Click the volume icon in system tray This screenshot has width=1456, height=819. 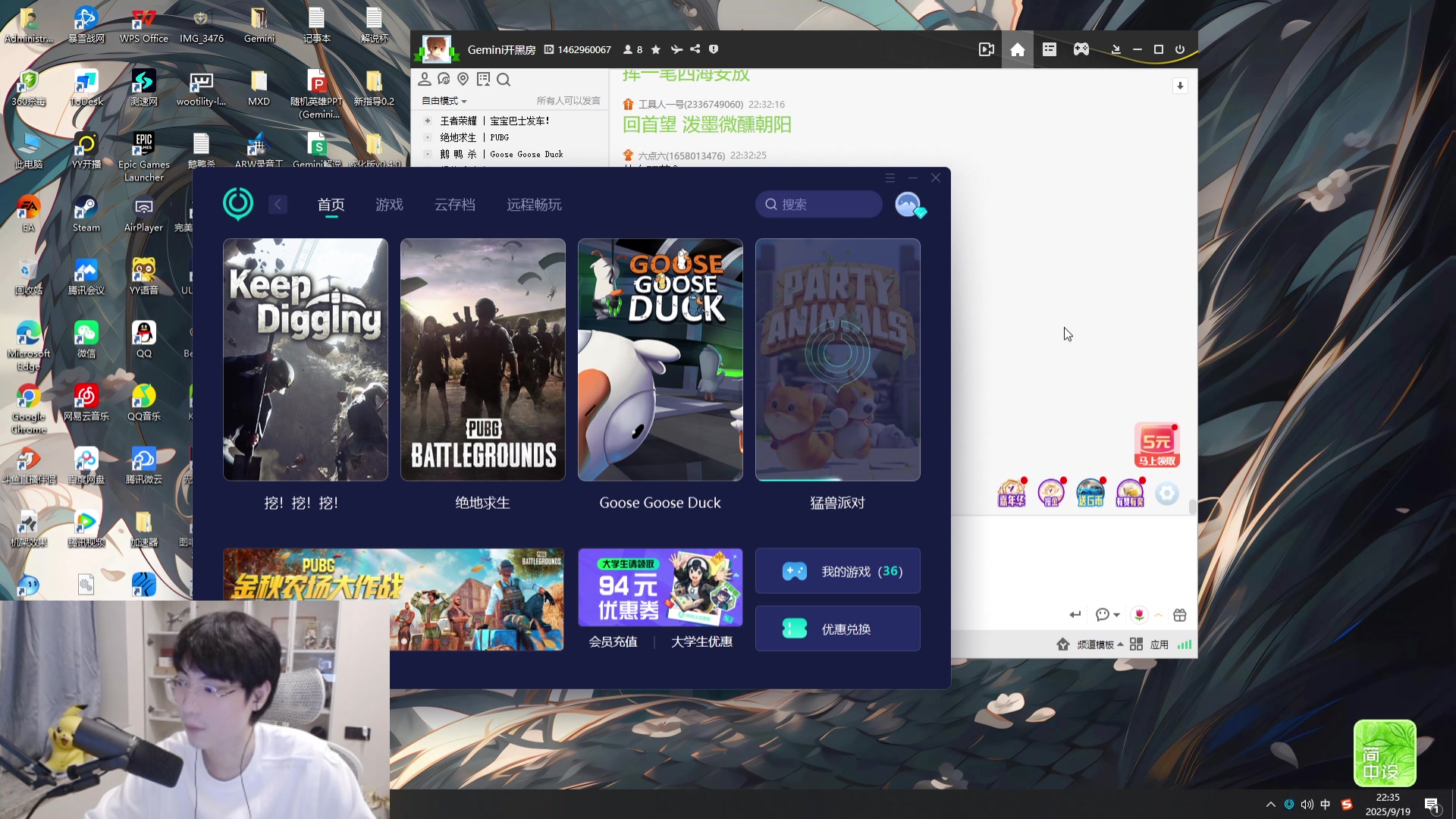[1307, 805]
